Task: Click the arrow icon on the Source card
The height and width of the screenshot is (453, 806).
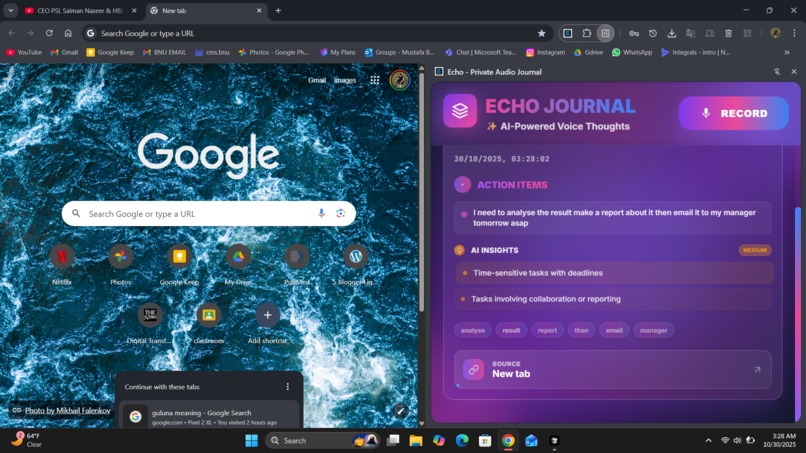Action: tap(757, 369)
